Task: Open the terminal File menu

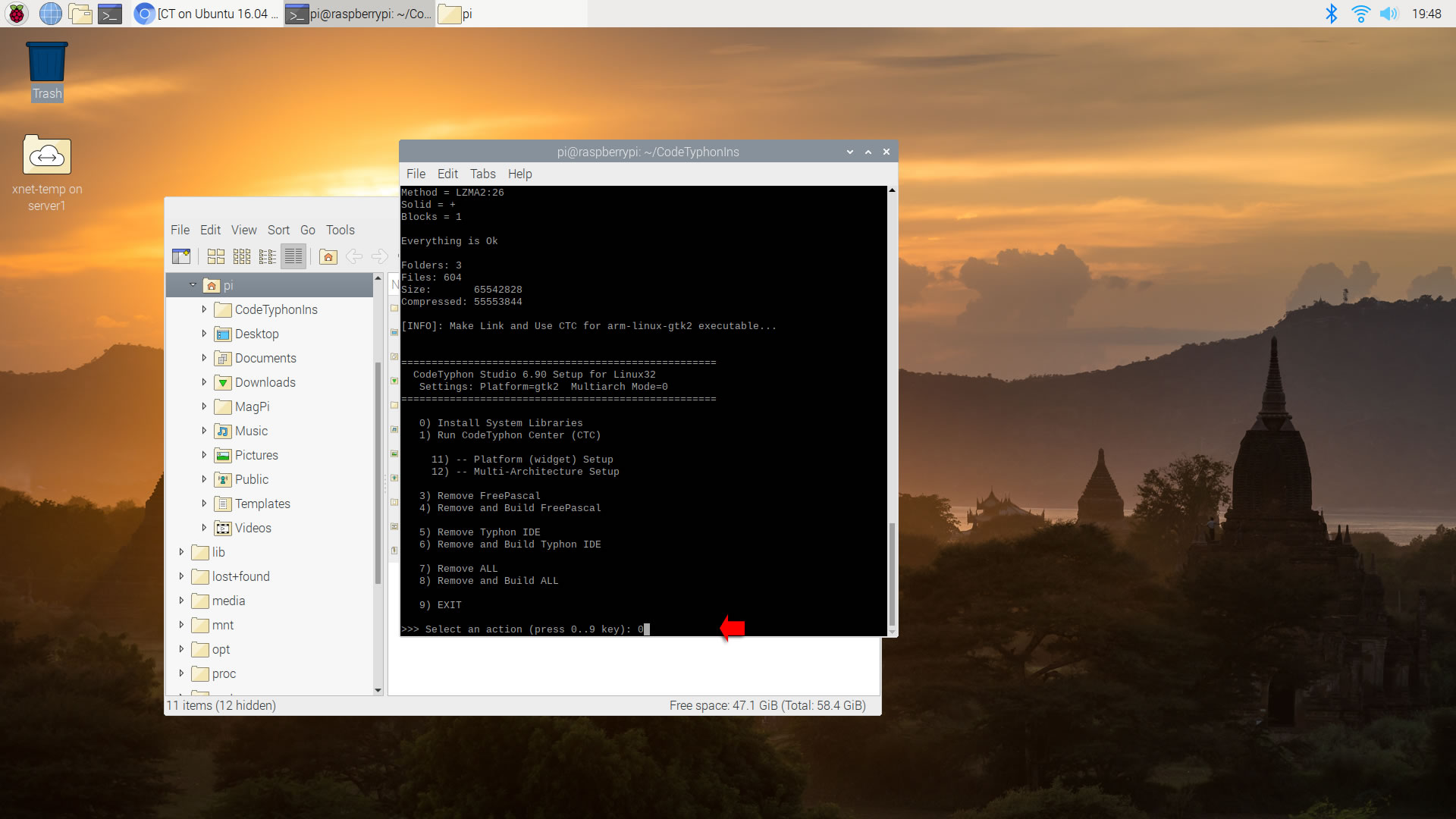Action: pos(416,174)
